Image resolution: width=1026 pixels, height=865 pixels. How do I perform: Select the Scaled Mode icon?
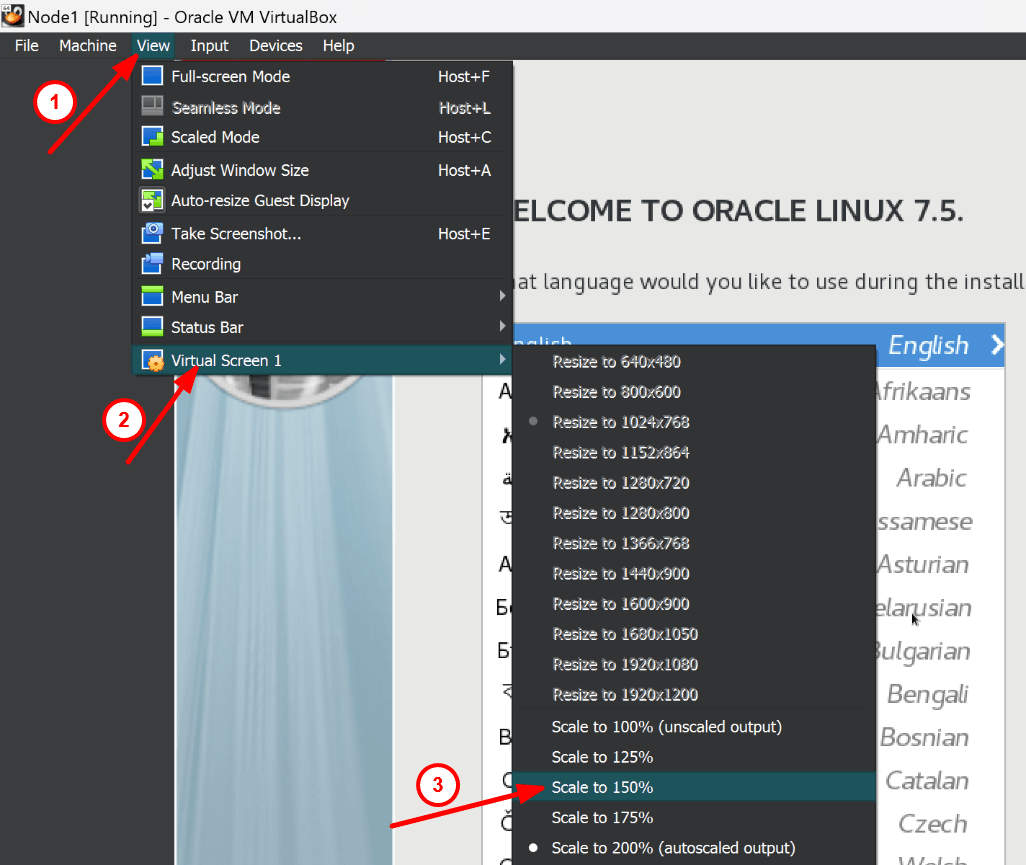click(x=152, y=136)
